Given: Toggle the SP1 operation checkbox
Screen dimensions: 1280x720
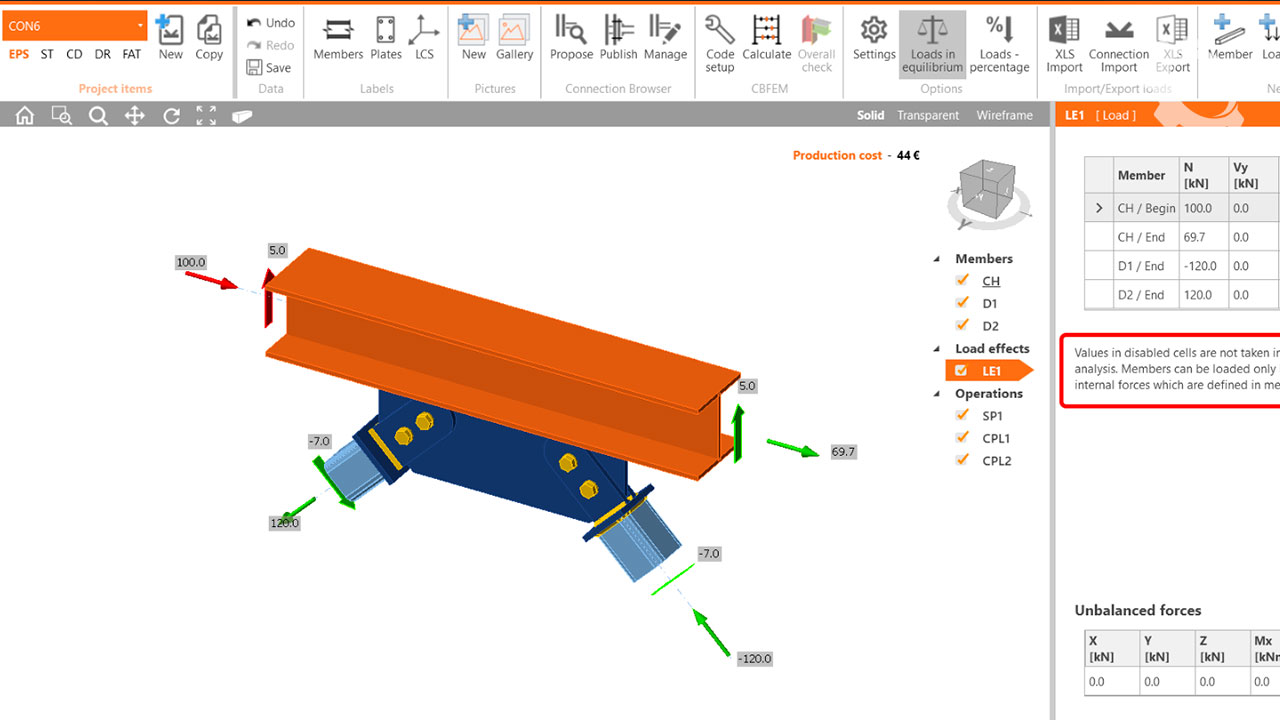Looking at the screenshot, I should point(963,415).
